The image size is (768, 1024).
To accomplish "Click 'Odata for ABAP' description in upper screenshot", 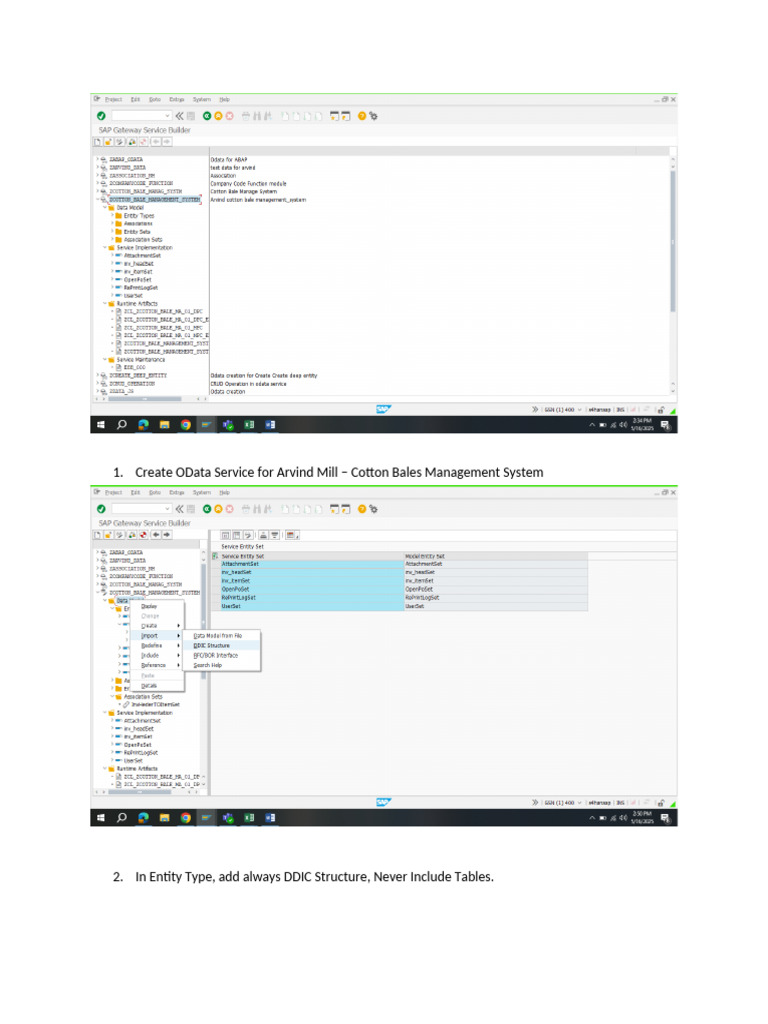I will 229,160.
